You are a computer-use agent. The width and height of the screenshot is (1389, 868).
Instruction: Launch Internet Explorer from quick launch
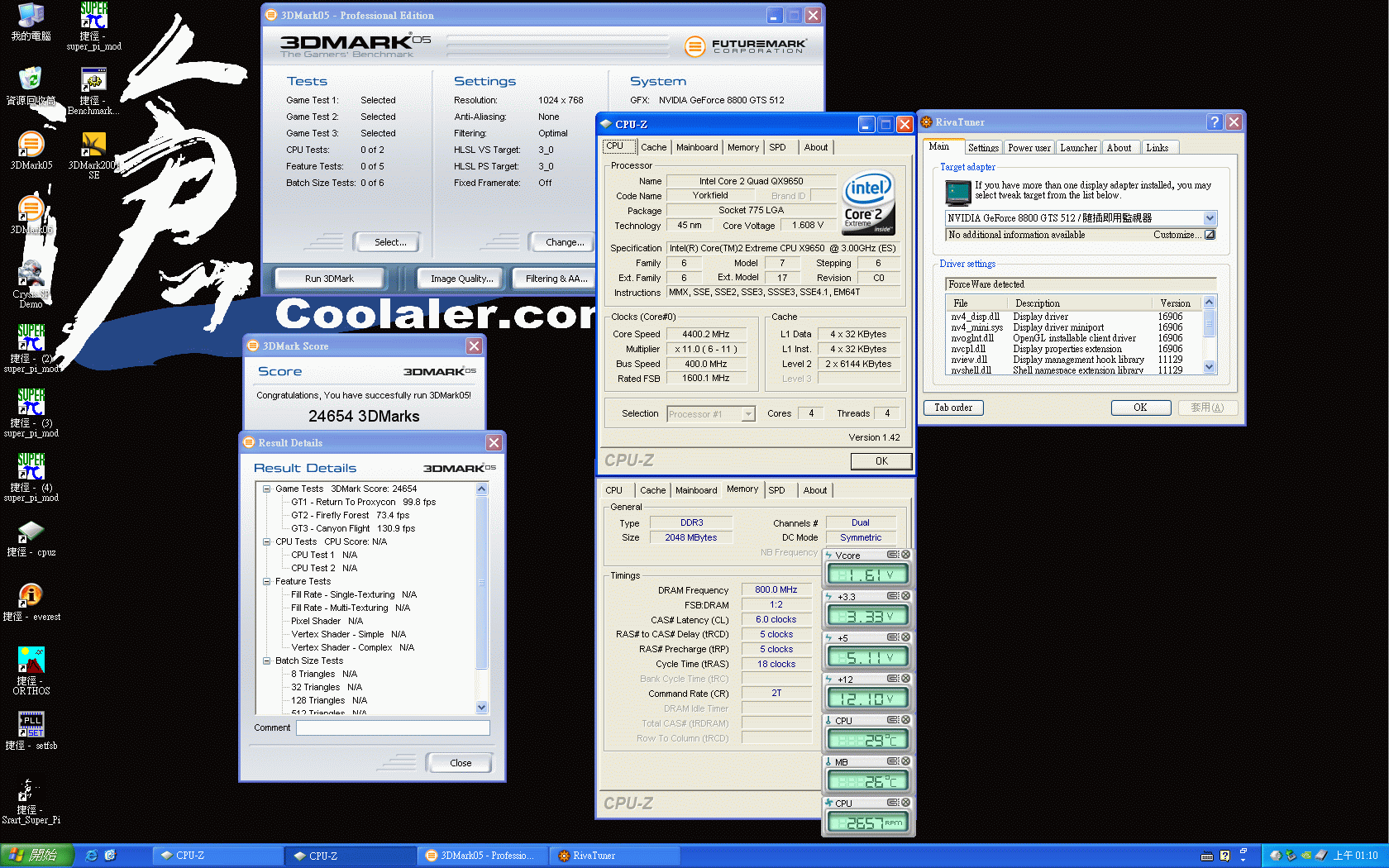[x=91, y=856]
